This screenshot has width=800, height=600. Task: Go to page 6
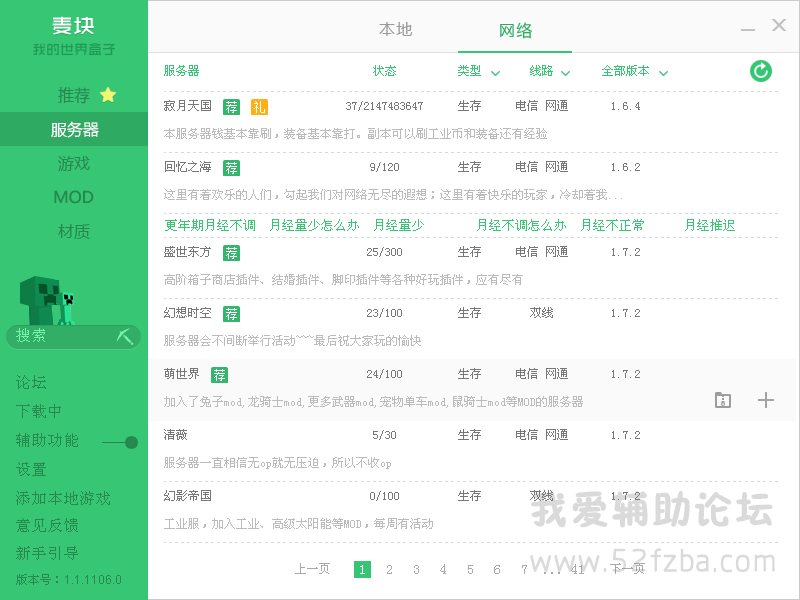(x=496, y=569)
